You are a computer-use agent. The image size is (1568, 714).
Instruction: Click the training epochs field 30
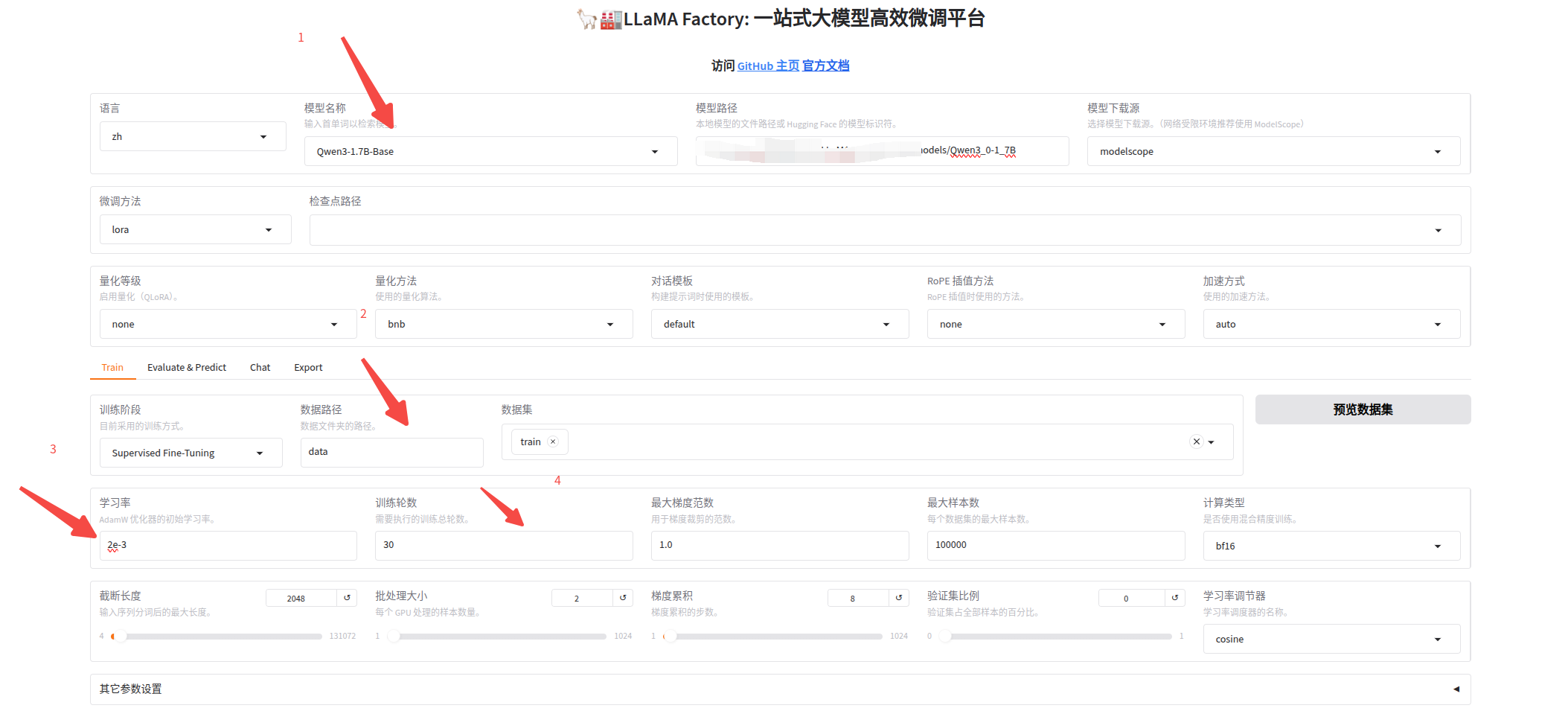(x=504, y=546)
